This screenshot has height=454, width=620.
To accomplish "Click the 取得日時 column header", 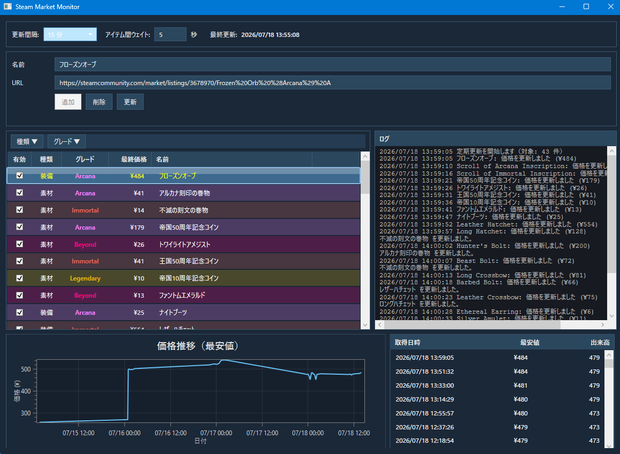I will click(x=407, y=342).
